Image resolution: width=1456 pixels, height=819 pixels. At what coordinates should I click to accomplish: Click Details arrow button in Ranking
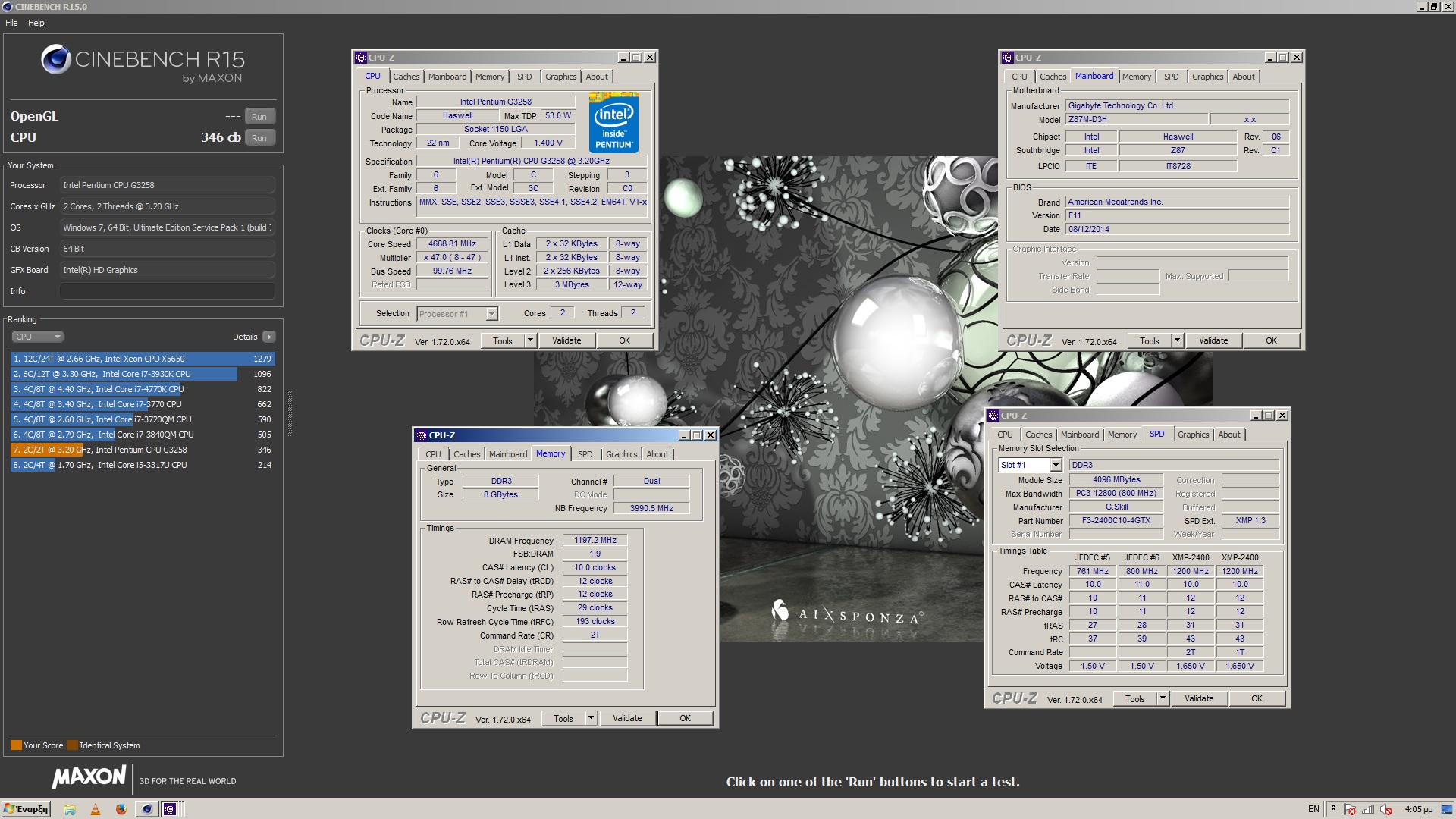point(269,337)
